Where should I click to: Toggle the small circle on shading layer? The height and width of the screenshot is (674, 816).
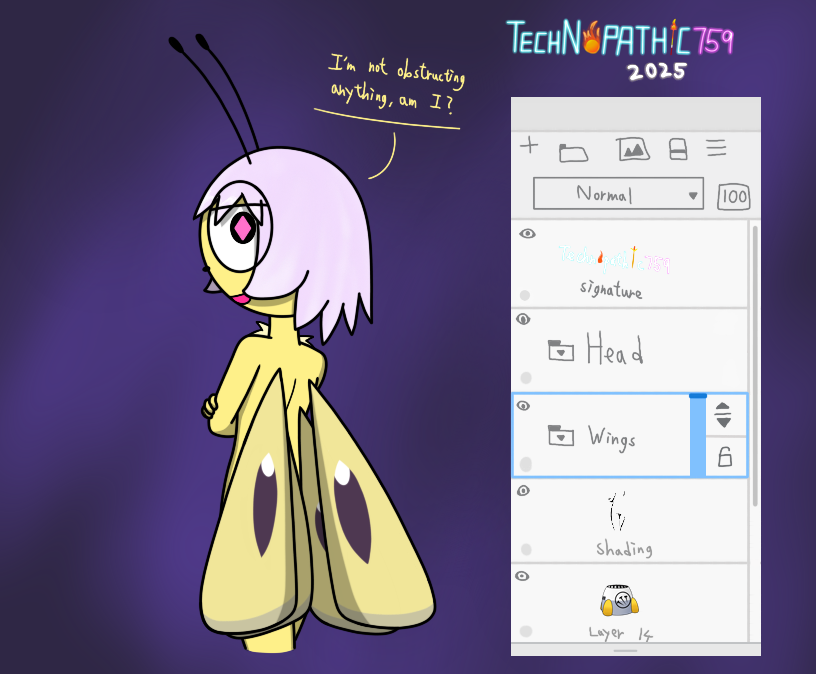point(526,550)
